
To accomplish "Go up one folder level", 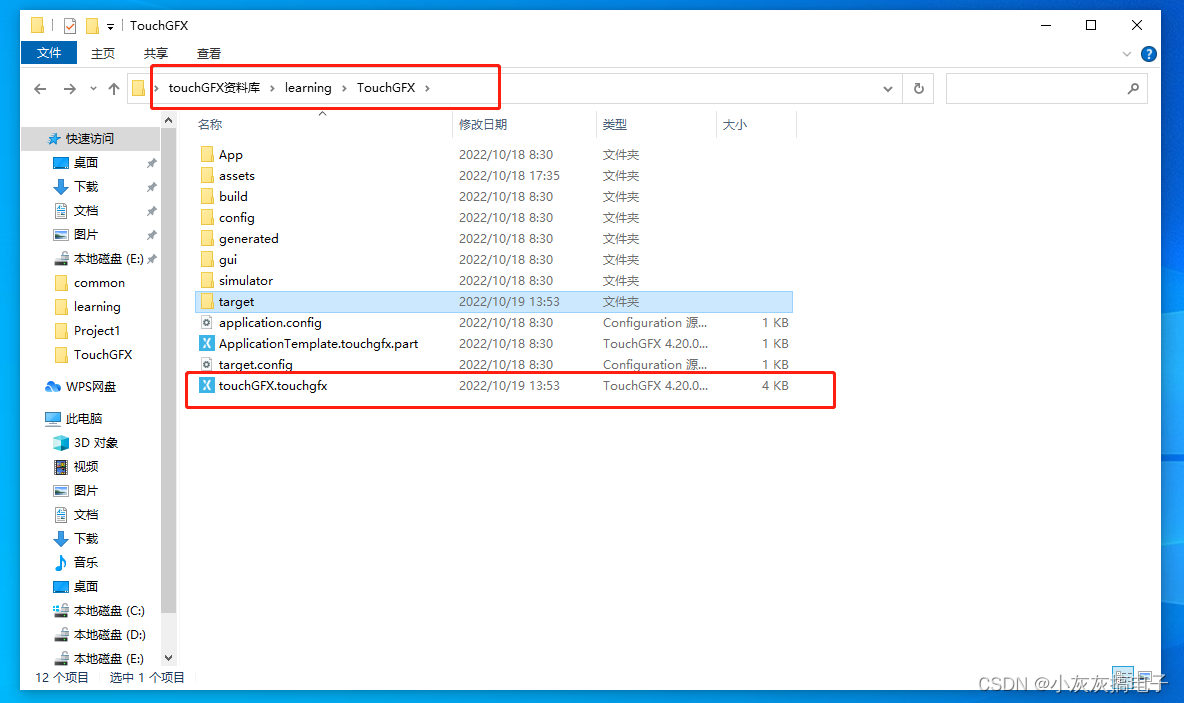I will (x=114, y=88).
